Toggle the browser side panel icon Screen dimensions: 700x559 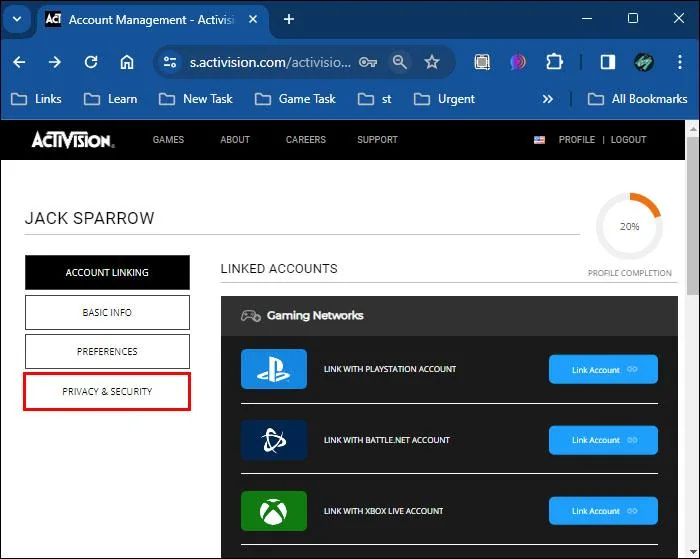pos(608,62)
